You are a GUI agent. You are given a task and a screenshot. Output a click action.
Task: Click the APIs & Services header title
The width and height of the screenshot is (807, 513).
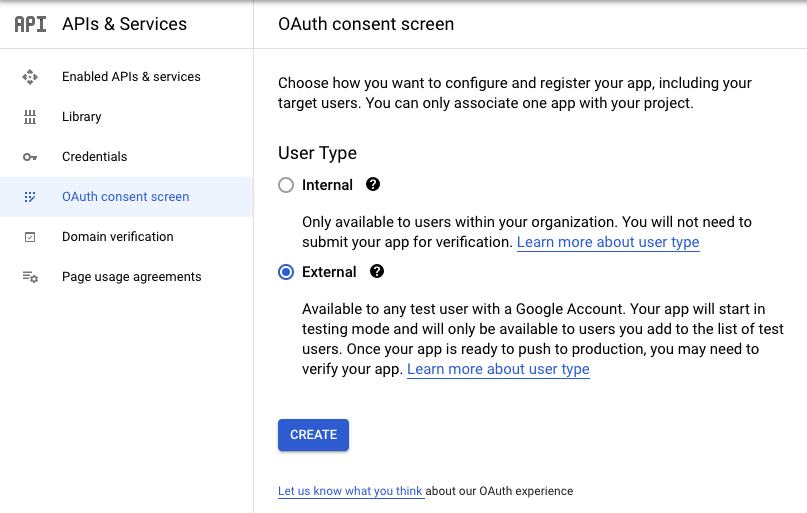[x=125, y=24]
